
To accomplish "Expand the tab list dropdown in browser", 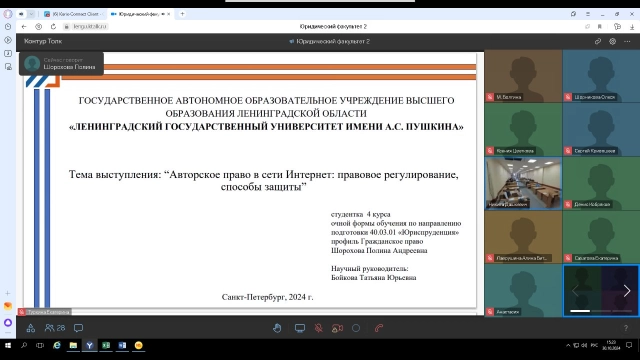I will click(31, 14).
